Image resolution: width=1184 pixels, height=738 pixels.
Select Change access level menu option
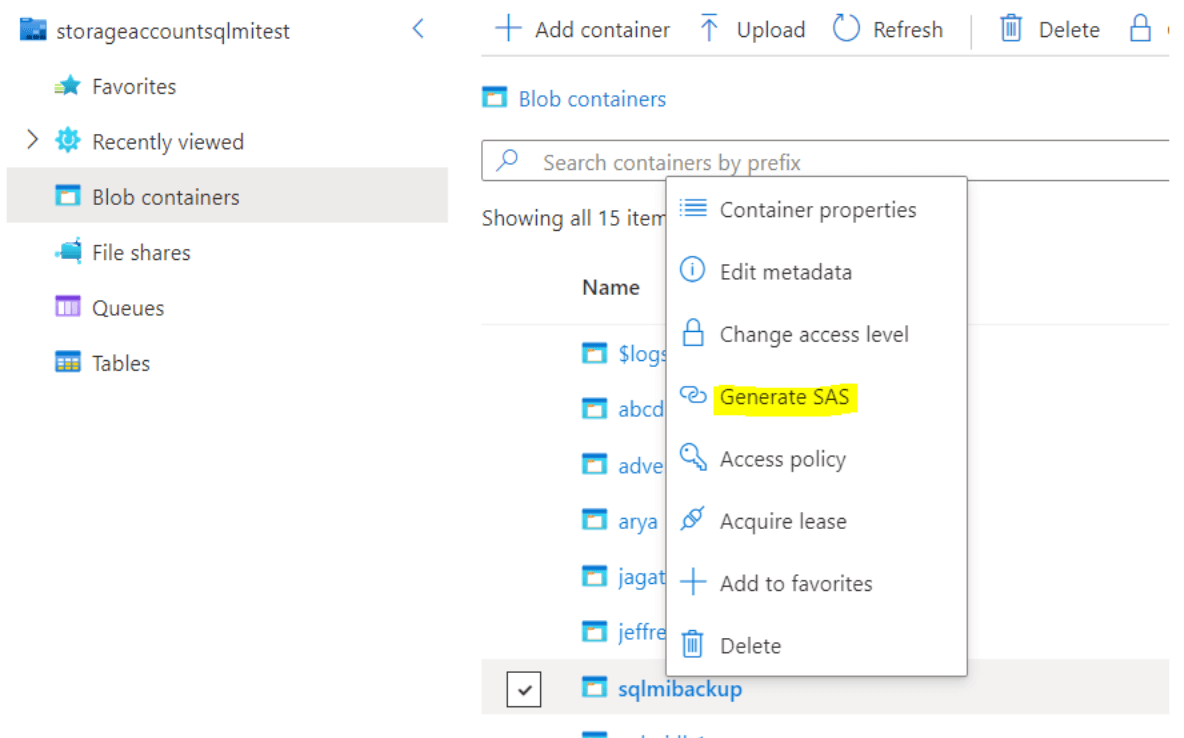pos(813,334)
